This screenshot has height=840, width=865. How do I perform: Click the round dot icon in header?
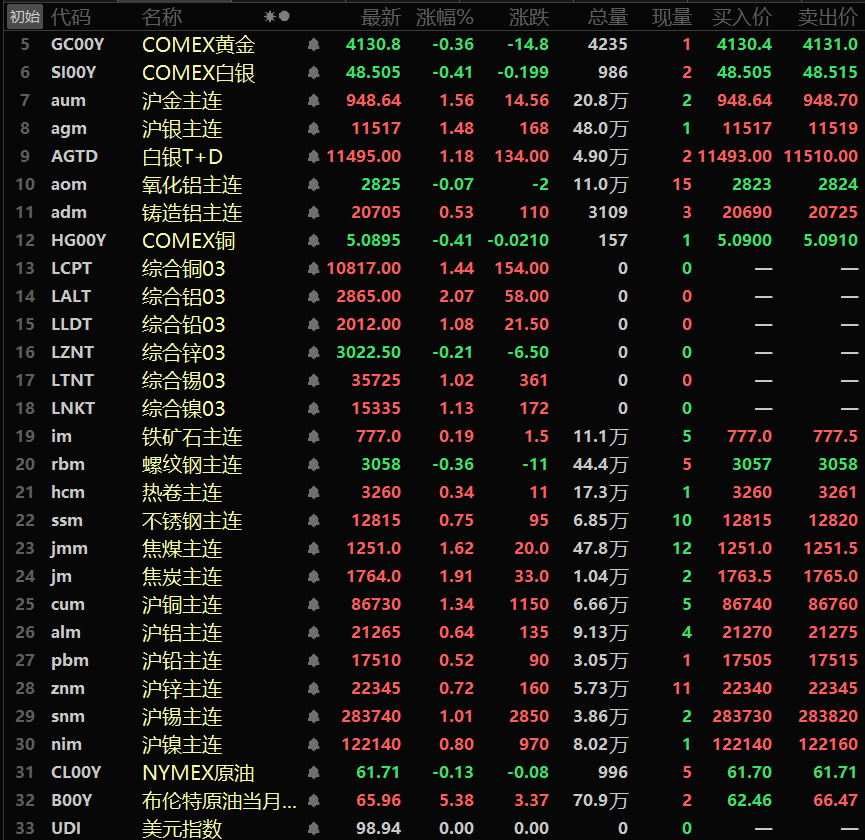tap(284, 16)
